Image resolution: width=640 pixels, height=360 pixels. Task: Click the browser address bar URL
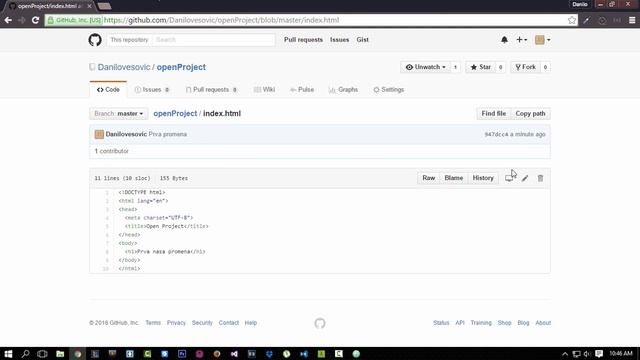[x=221, y=20]
